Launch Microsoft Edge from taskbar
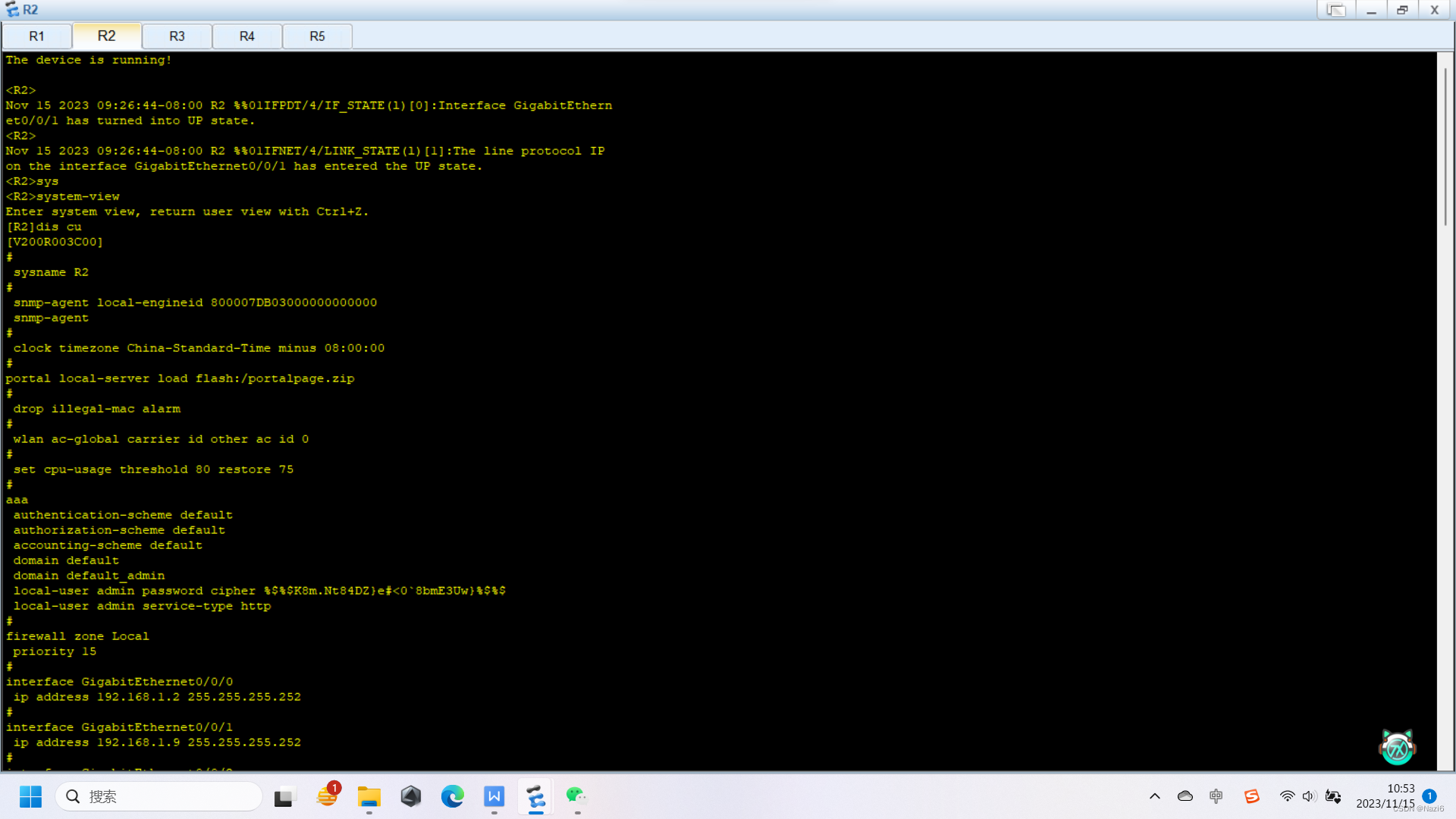This screenshot has height=819, width=1456. pos(453,796)
